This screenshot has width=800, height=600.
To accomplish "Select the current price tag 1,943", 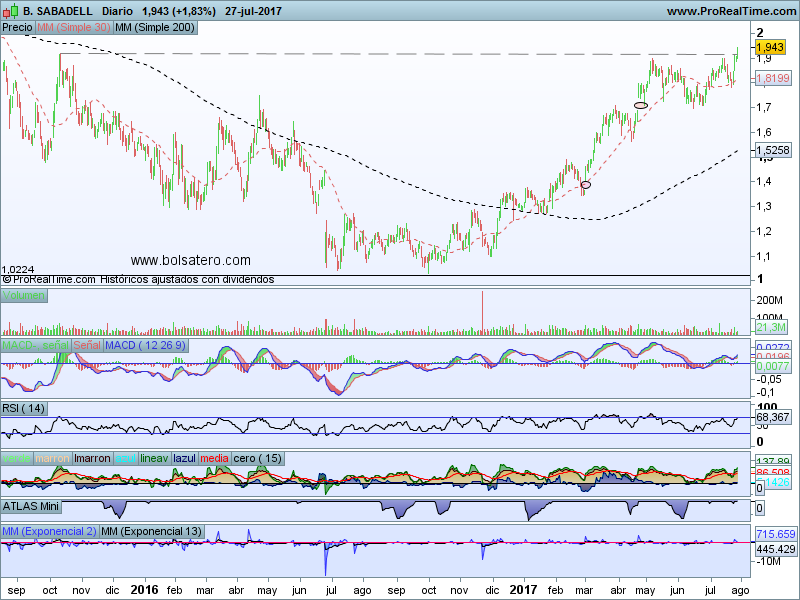I will click(769, 47).
